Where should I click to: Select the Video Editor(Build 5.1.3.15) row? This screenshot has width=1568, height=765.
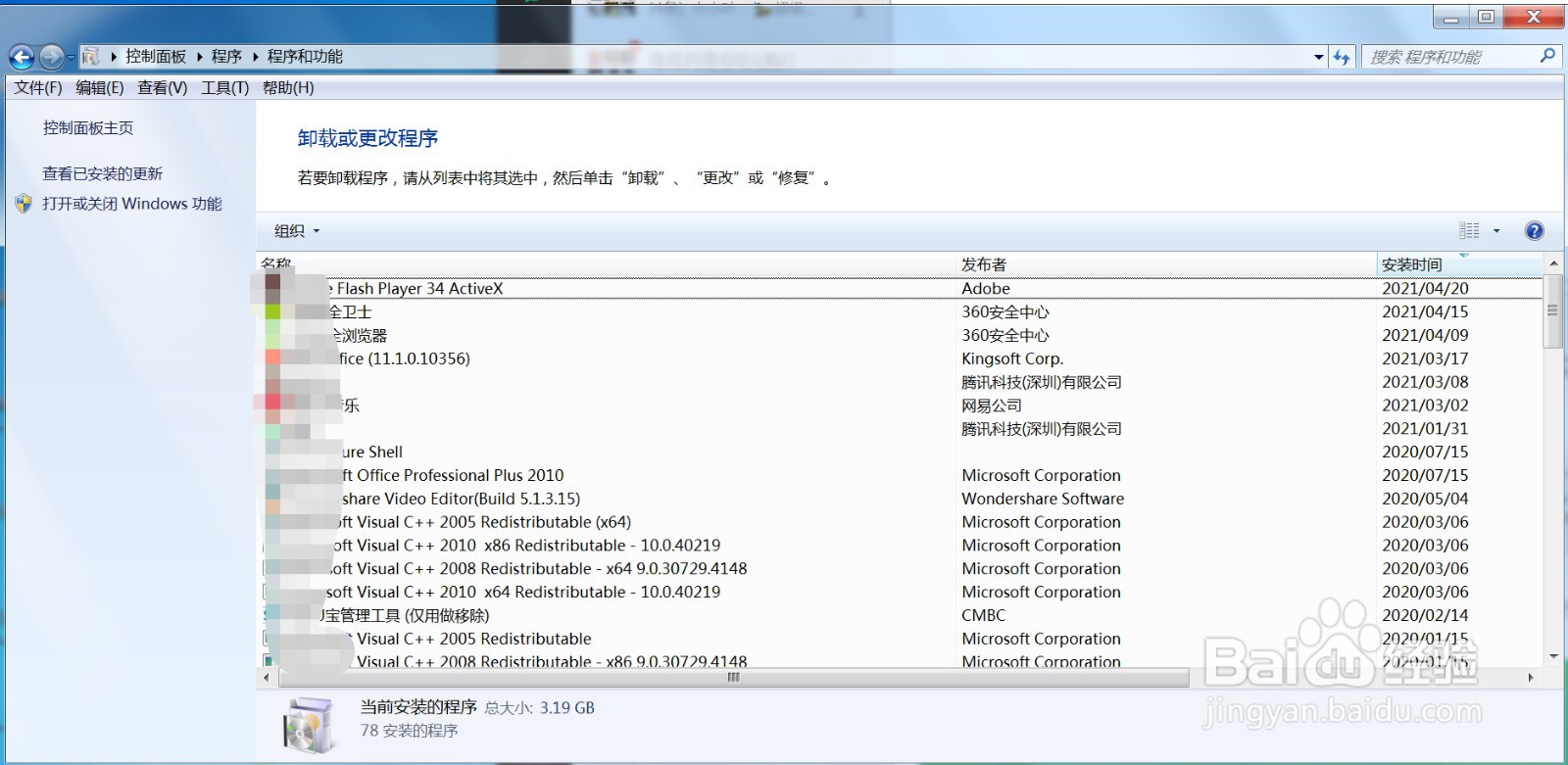coord(900,499)
